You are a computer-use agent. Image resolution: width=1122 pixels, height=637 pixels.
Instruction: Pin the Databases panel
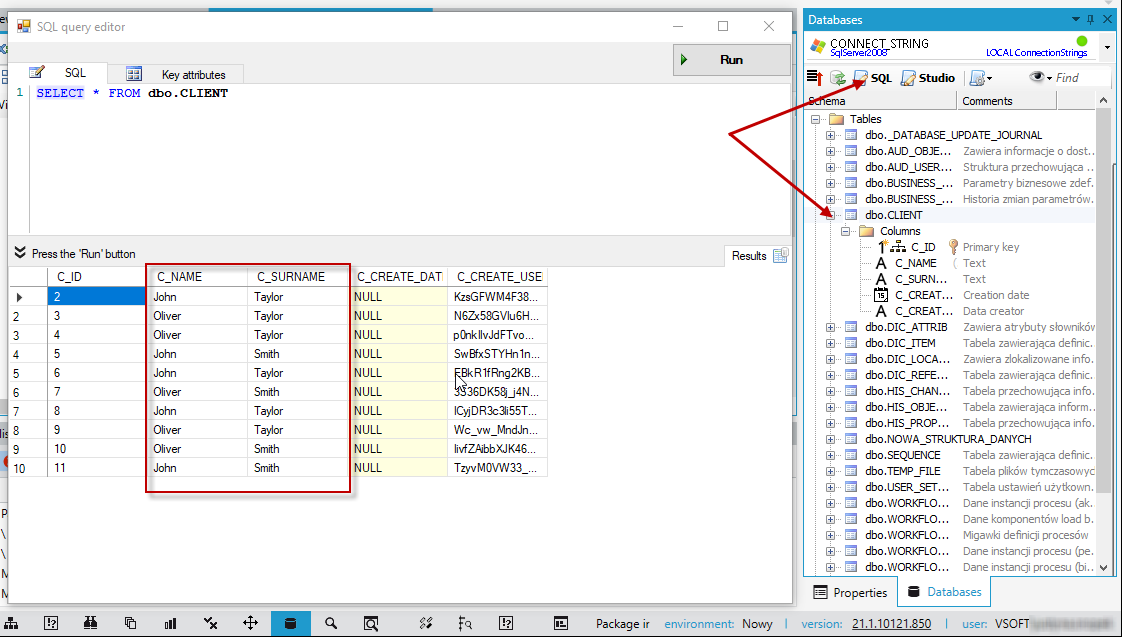click(1091, 19)
